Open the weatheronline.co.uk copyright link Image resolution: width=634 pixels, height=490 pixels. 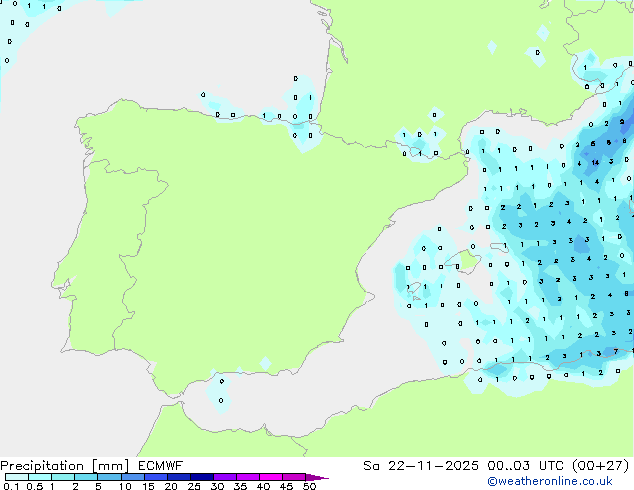550,482
